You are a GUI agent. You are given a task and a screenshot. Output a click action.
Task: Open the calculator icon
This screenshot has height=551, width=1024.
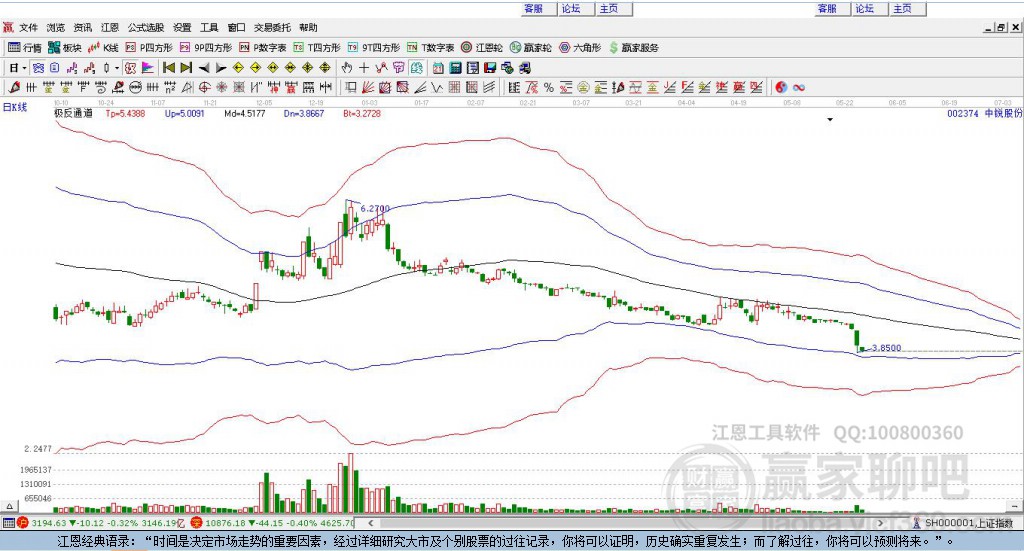455,68
